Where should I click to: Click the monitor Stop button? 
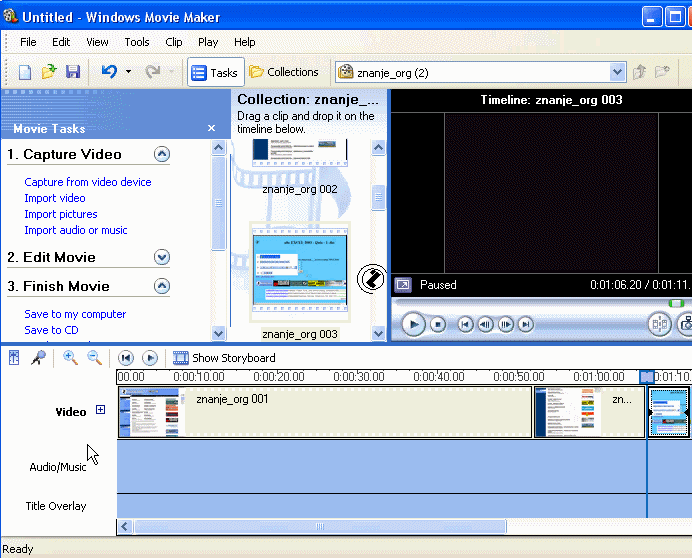(x=438, y=325)
